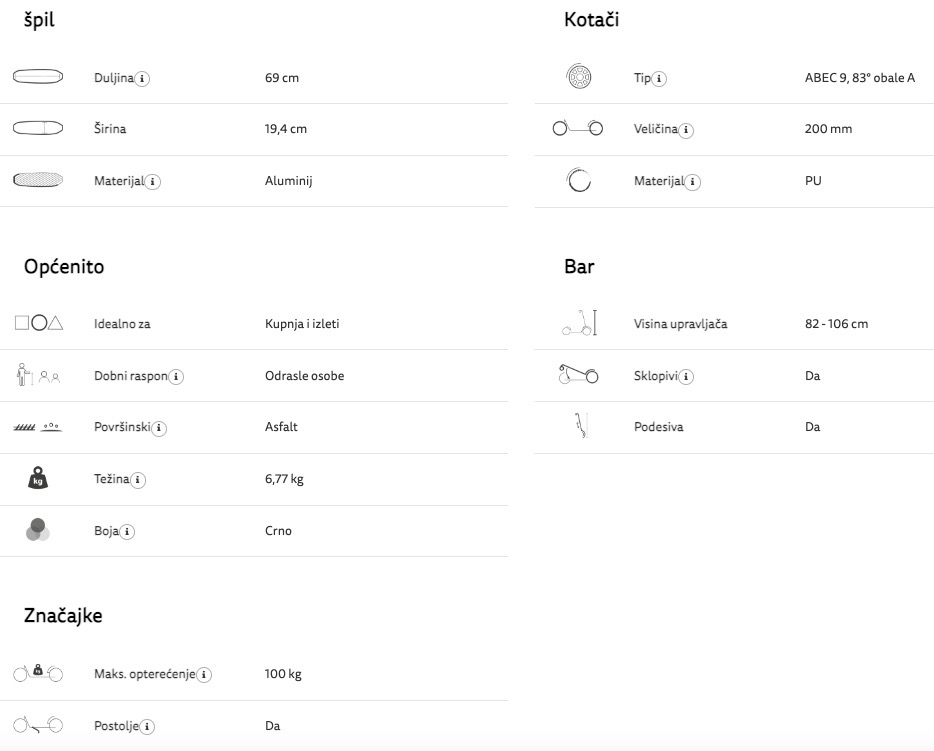The width and height of the screenshot is (934, 751).
Task: Click info icon next to Maks. opterećenje
Action: tap(204, 675)
